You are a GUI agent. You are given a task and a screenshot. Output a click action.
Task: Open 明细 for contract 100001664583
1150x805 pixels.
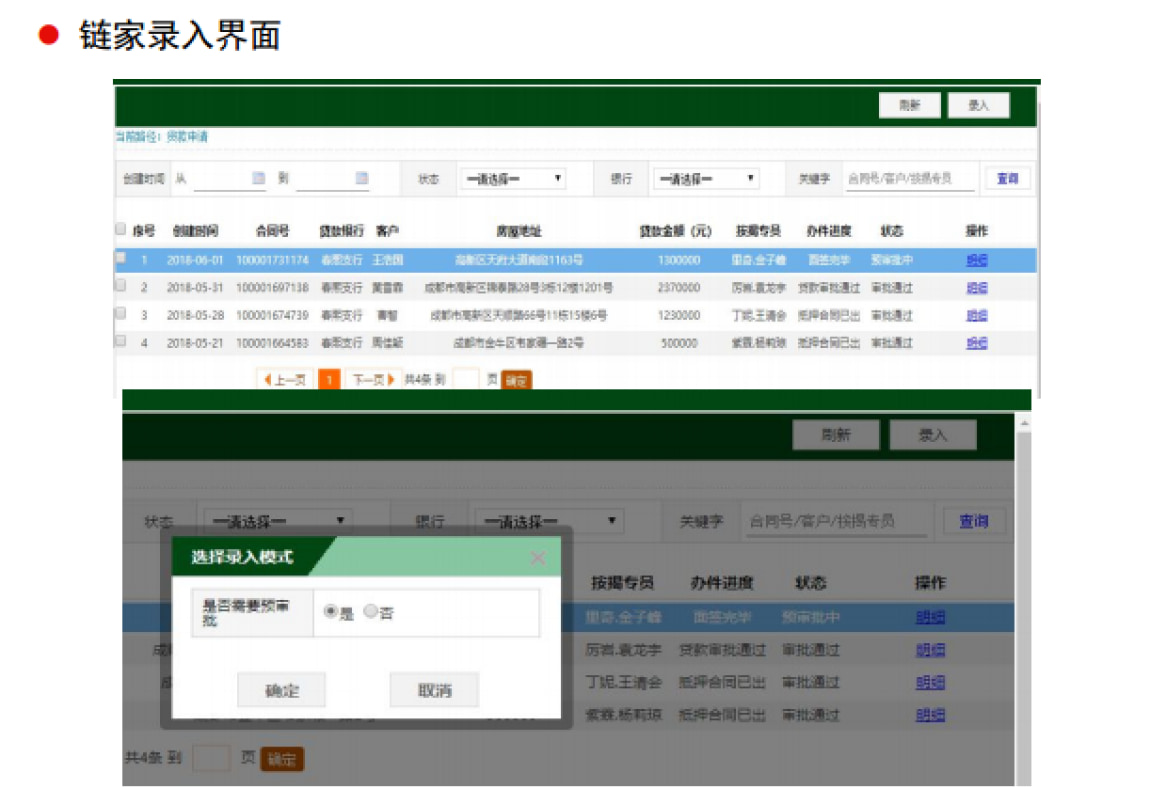(x=976, y=342)
